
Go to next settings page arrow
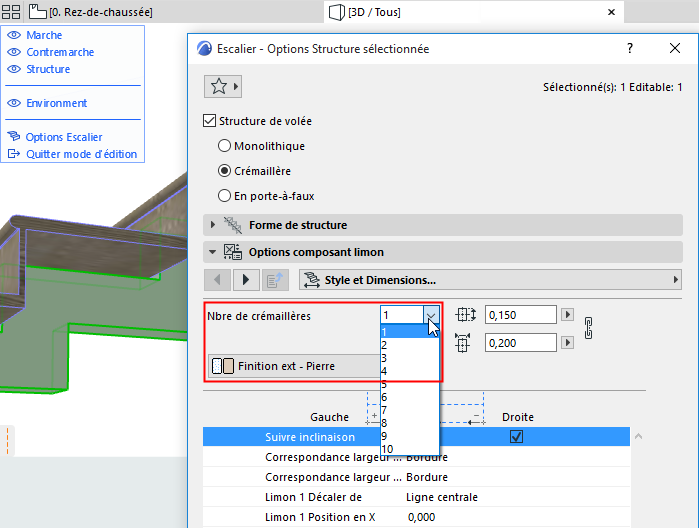click(x=246, y=280)
